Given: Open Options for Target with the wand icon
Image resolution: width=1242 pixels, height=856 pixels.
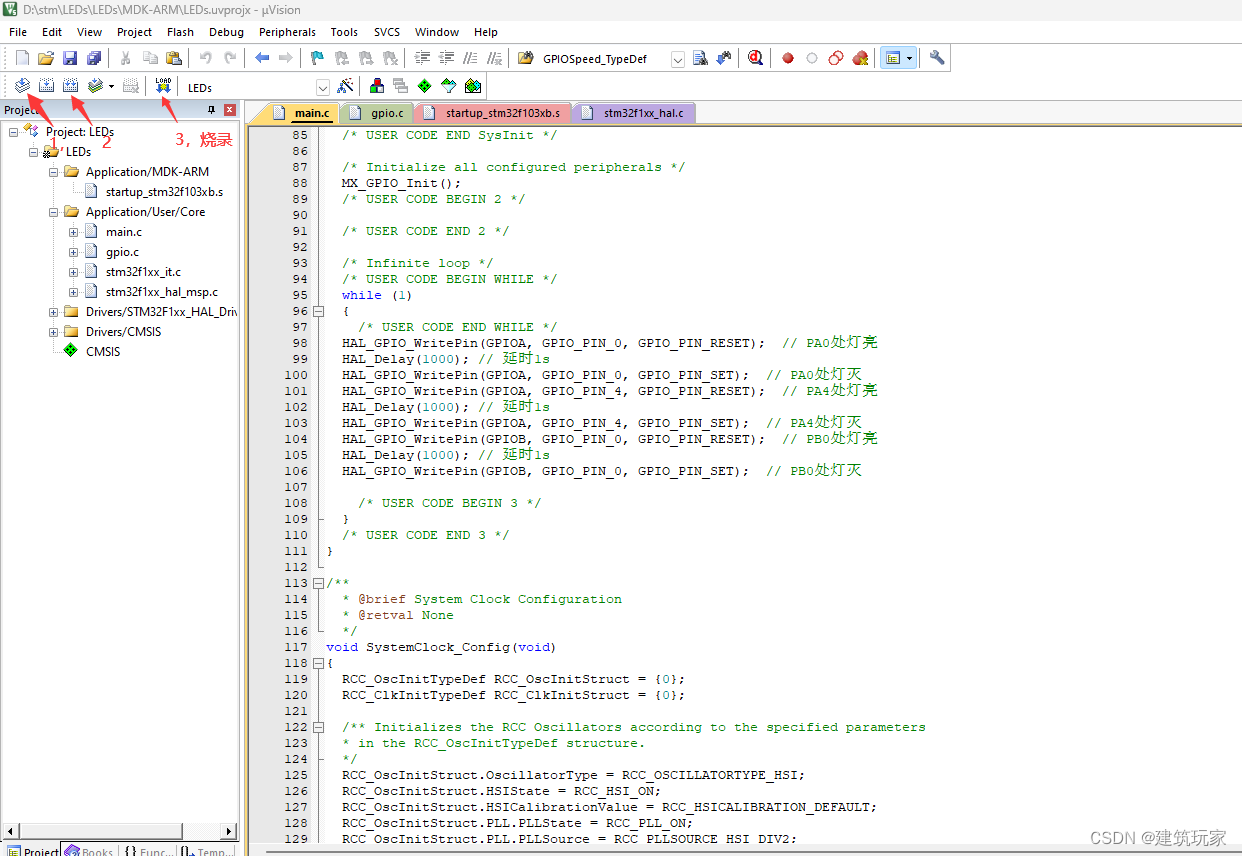Looking at the screenshot, I should 346,85.
